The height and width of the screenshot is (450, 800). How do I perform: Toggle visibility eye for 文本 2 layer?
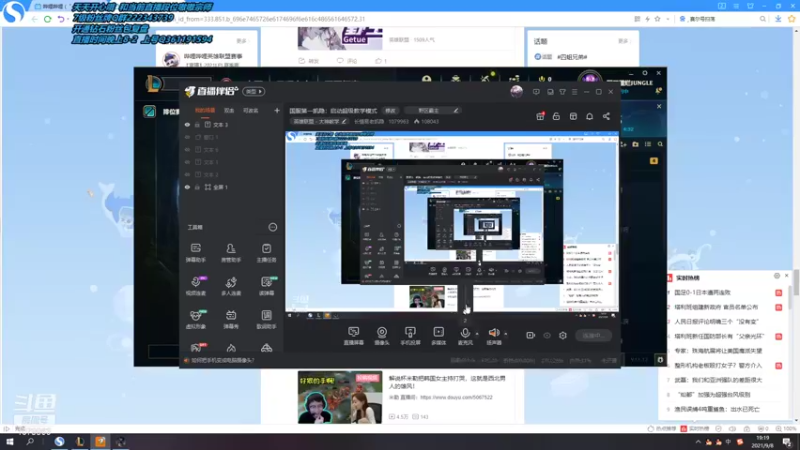coord(187,174)
